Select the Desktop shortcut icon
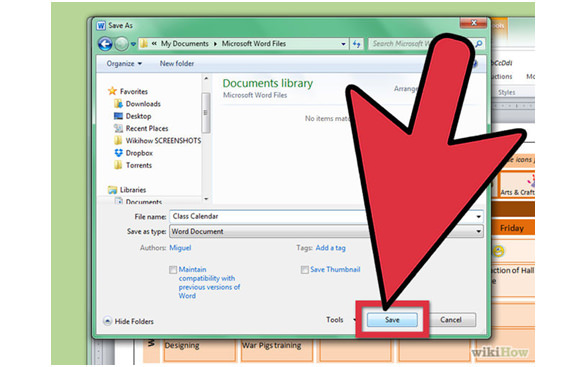585x367 pixels. coord(118,116)
